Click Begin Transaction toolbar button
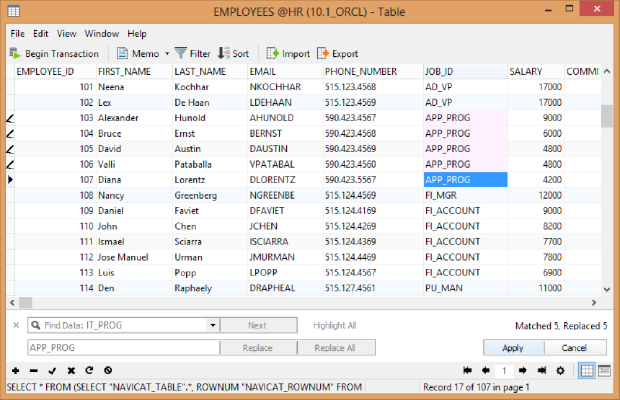Image resolution: width=620 pixels, height=400 pixels. (54, 53)
